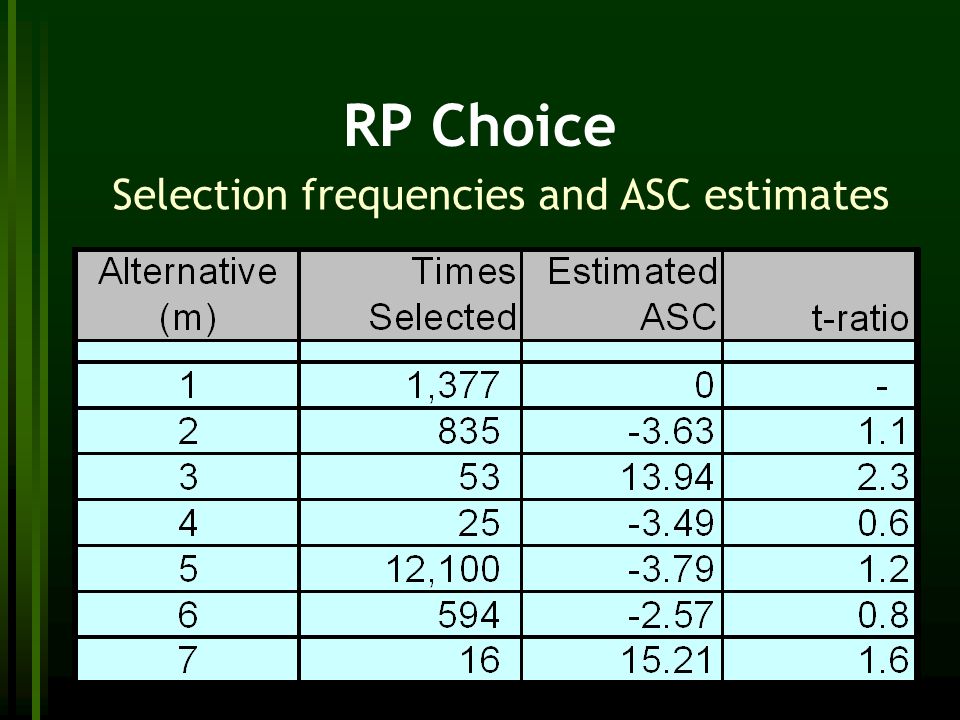Select the cell showing 1,377
This screenshot has width=960, height=720.
[x=410, y=385]
